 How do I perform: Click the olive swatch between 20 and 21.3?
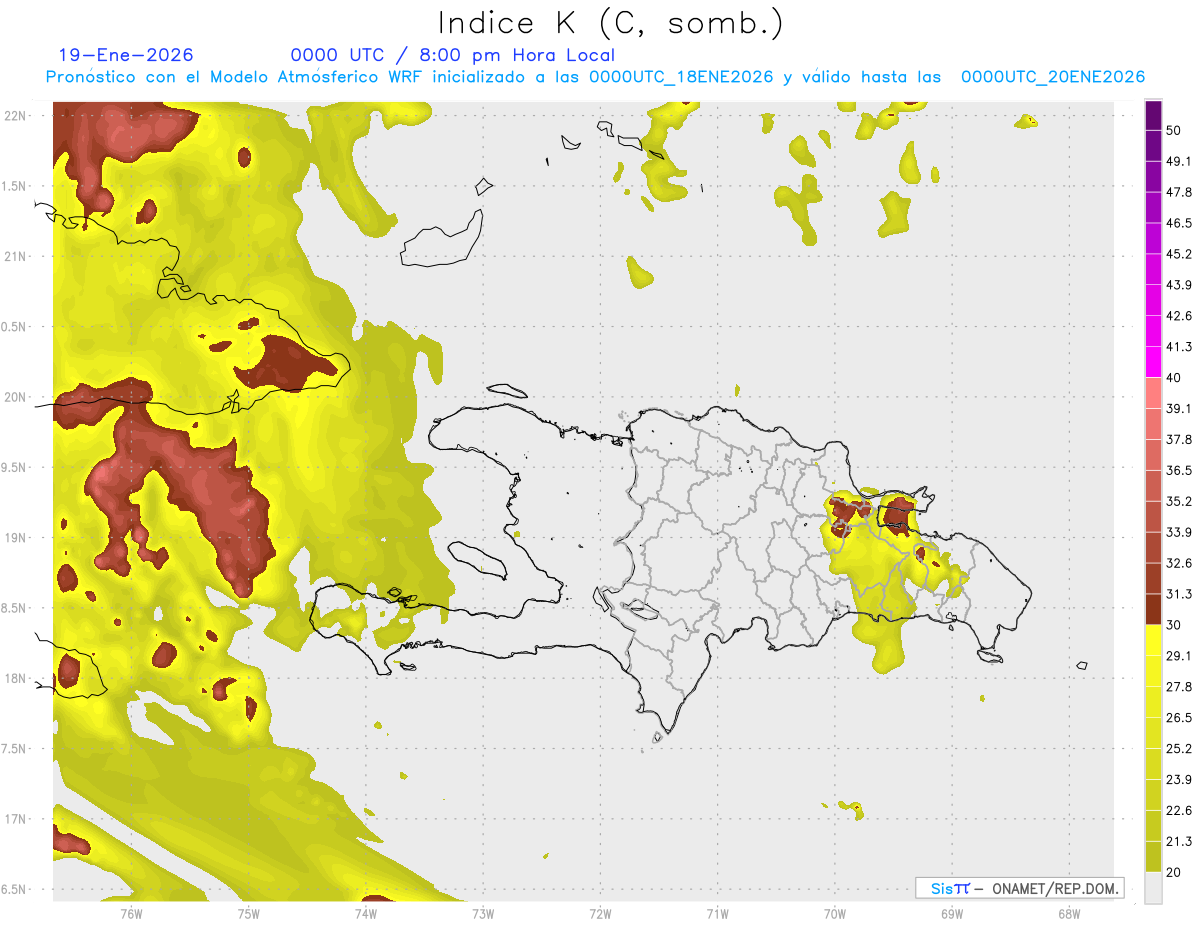[x=1153, y=857]
